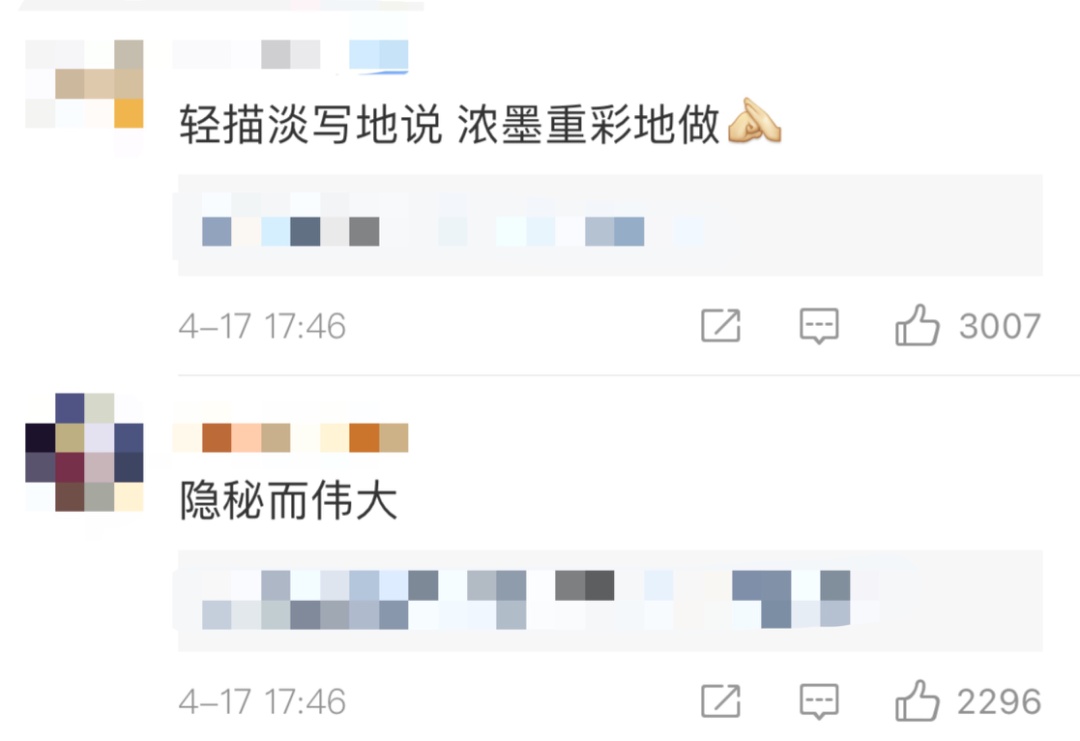The image size is (1080, 741).
Task: Click the 3007 like count
Action: (999, 326)
